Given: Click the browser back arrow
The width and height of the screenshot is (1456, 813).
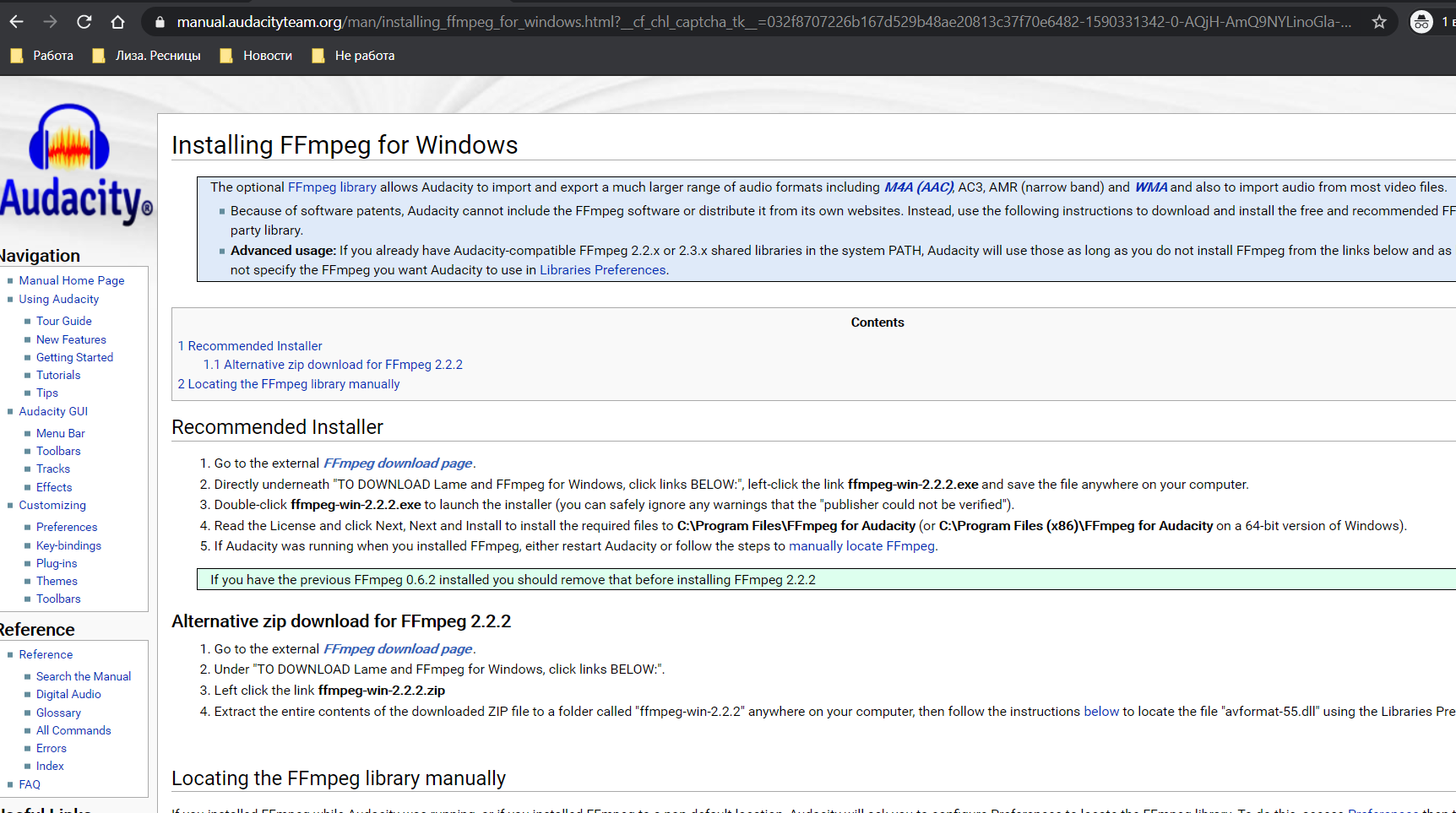Looking at the screenshot, I should point(17,22).
